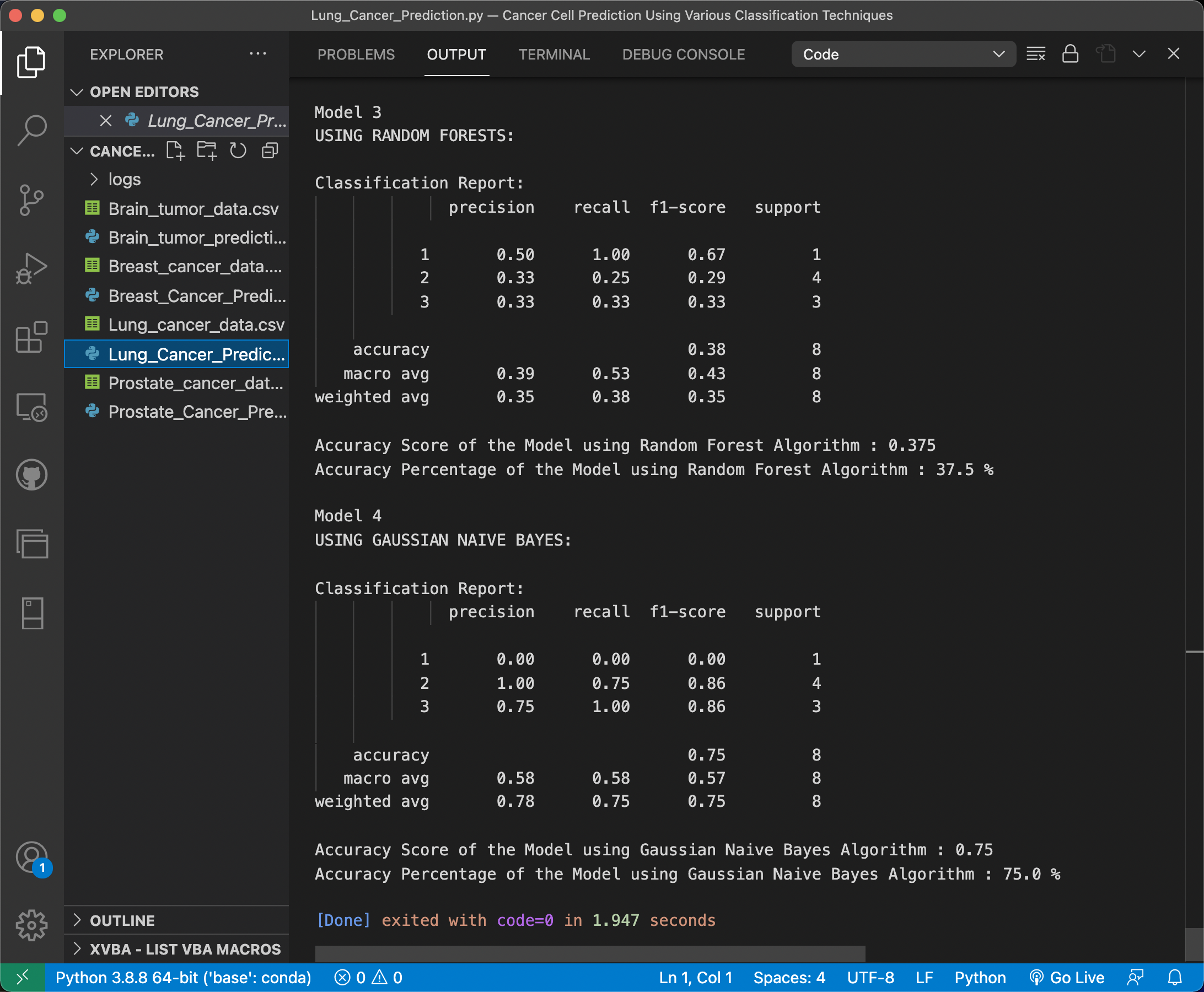Screen dimensions: 1204x992
Task: Open the Extensions view
Action: (31, 337)
